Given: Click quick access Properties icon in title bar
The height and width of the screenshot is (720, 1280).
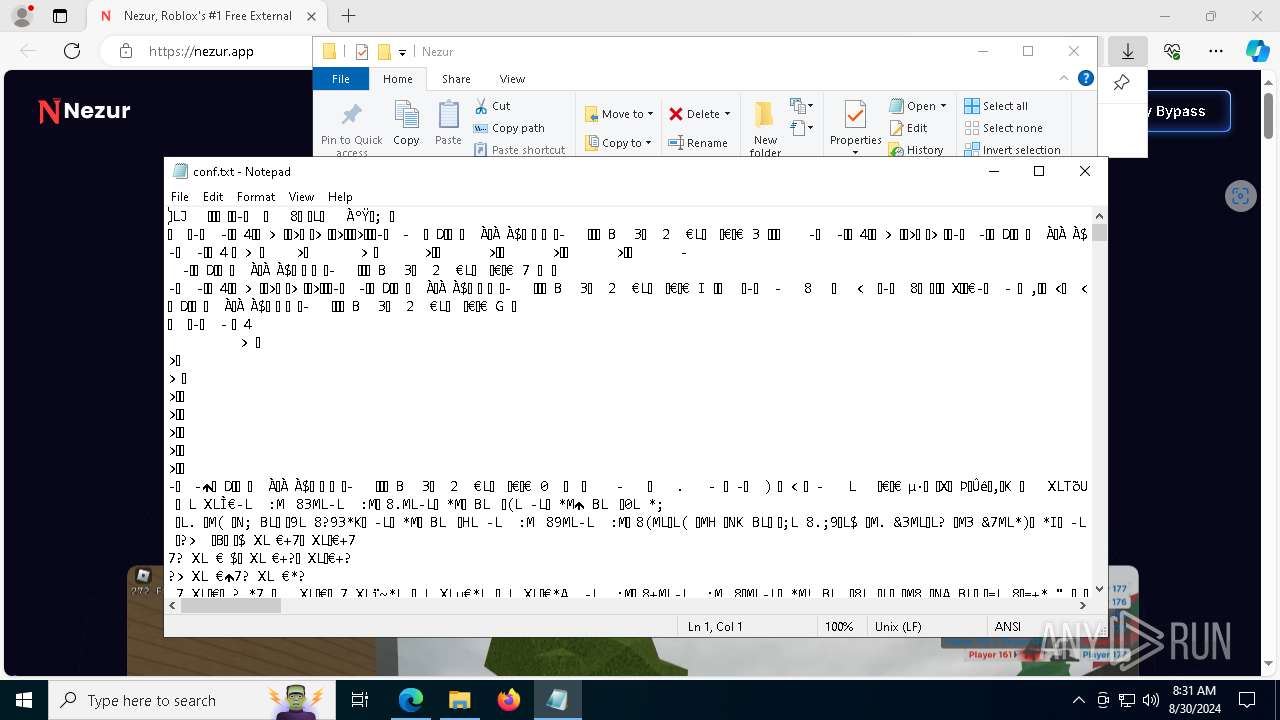Looking at the screenshot, I should (x=362, y=52).
